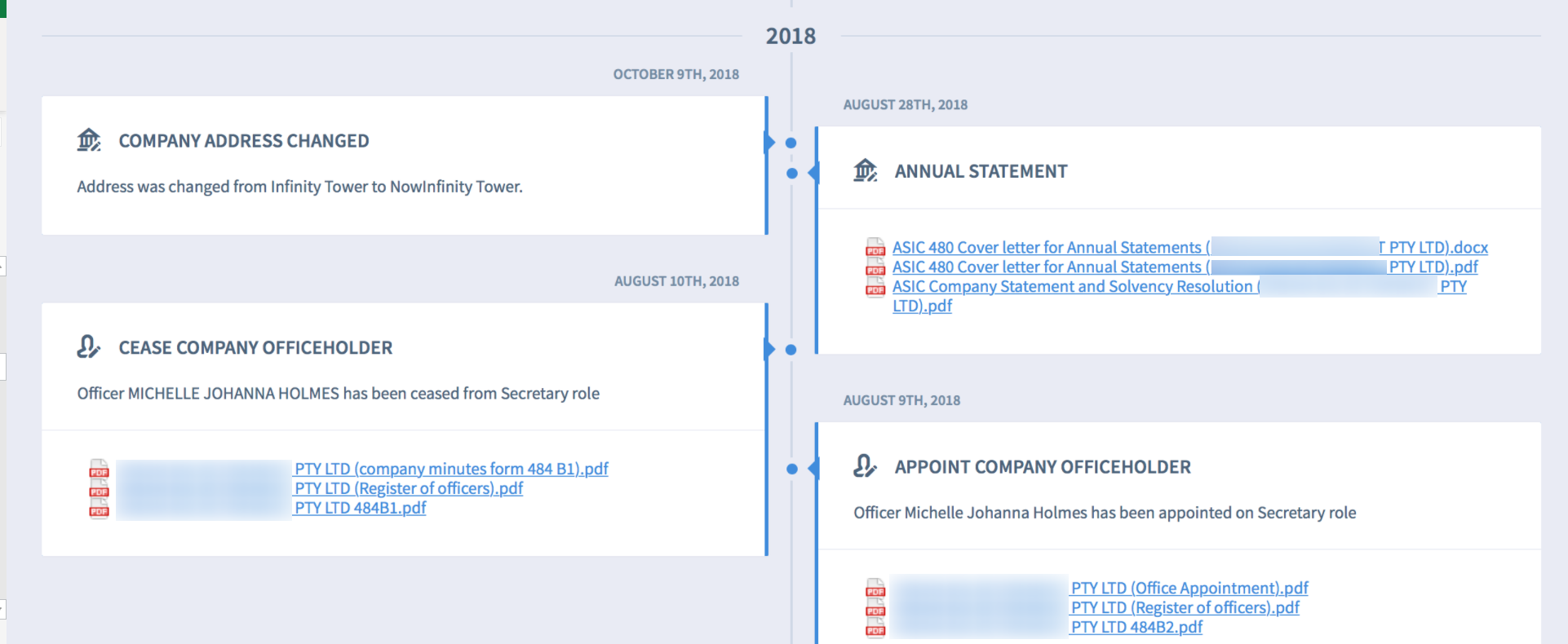Click the building icon beside Company Address Changed

point(89,140)
